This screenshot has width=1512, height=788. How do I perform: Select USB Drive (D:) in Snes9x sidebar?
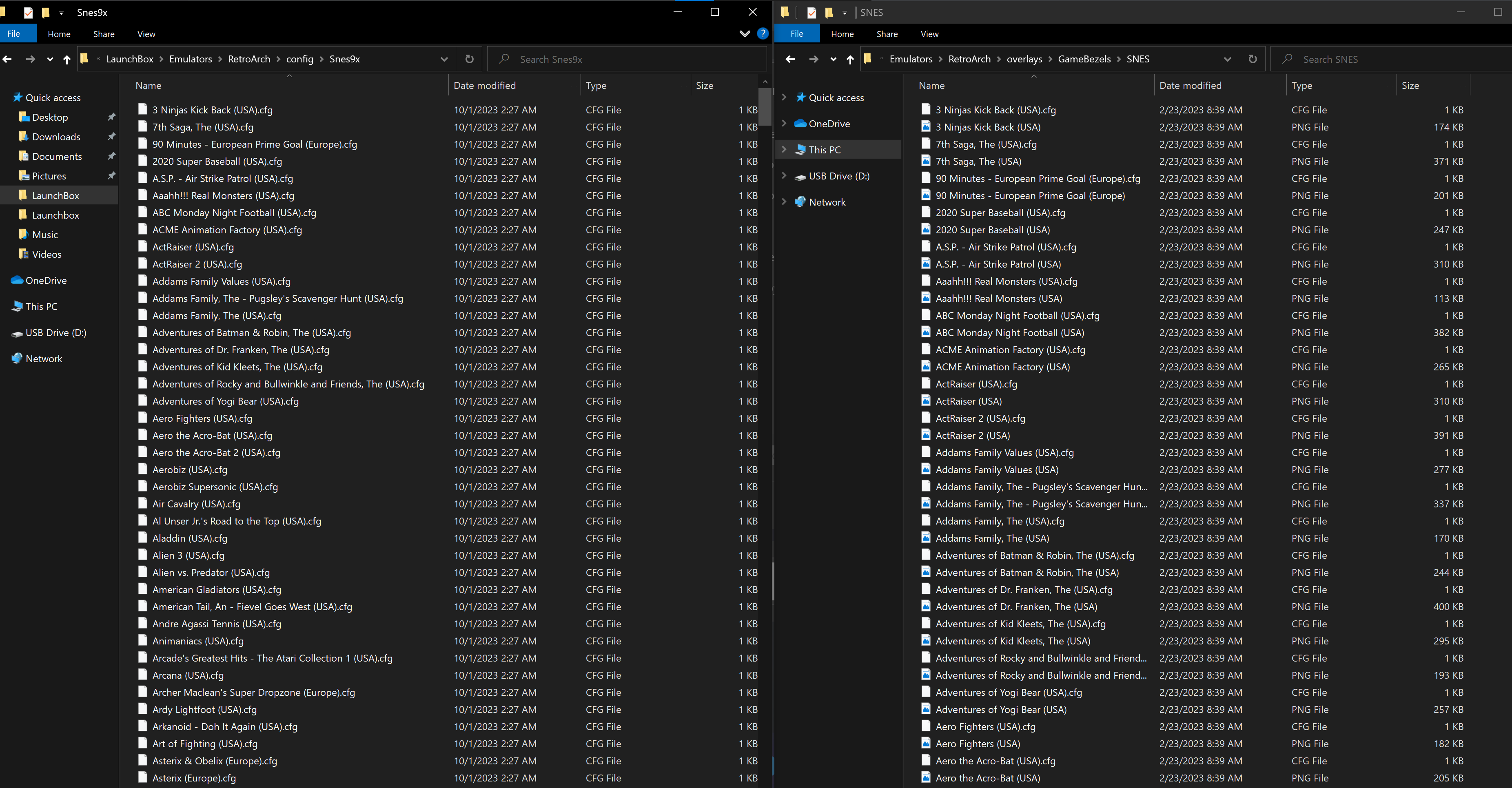tap(56, 333)
